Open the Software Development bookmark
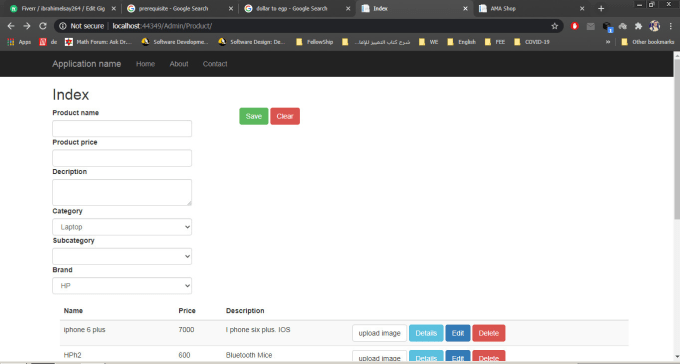680x364 pixels. pyautogui.click(x=175, y=42)
